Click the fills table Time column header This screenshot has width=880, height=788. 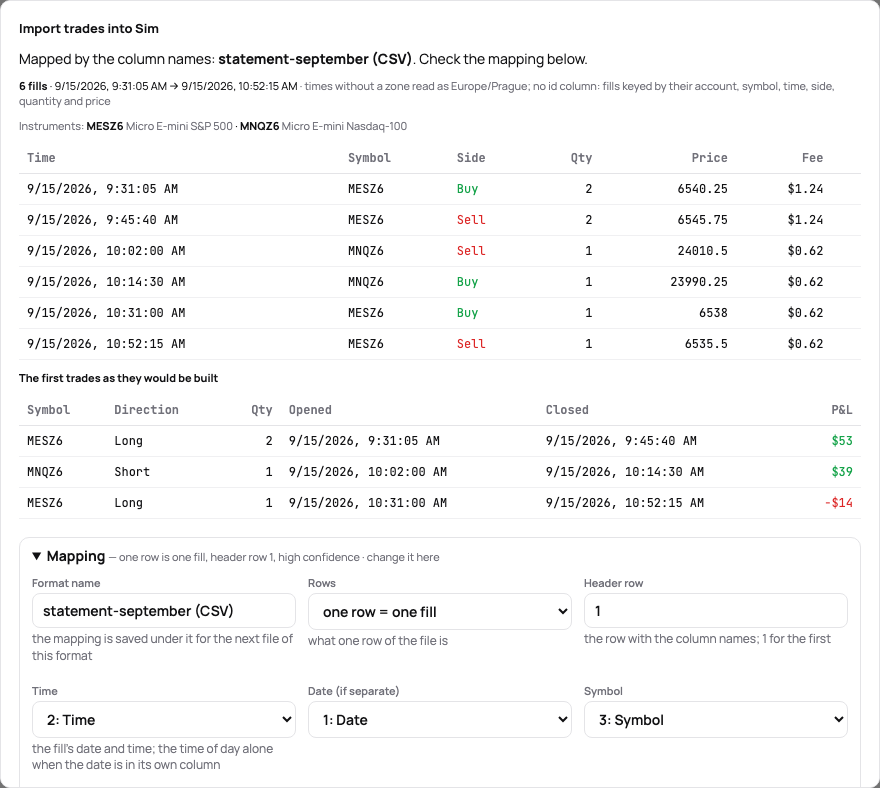click(x=41, y=158)
